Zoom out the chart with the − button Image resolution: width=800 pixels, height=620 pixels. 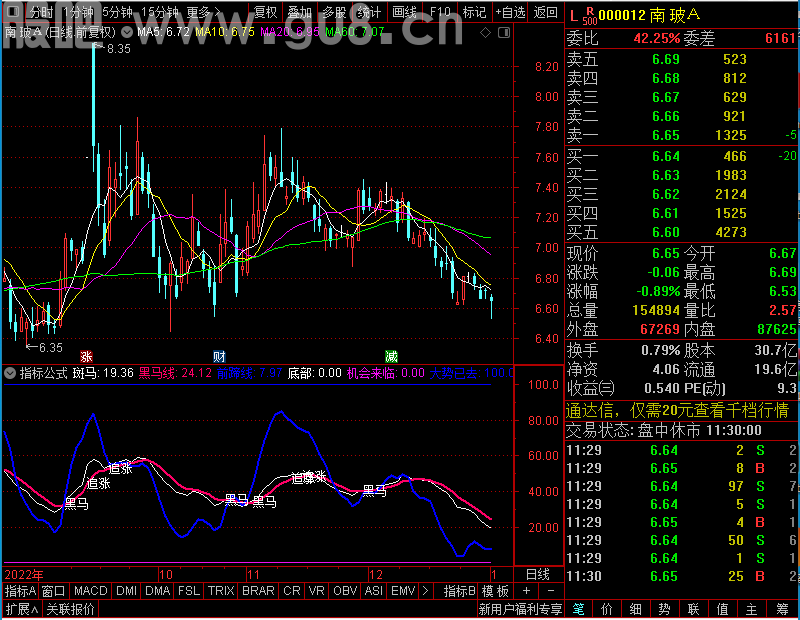click(x=551, y=591)
